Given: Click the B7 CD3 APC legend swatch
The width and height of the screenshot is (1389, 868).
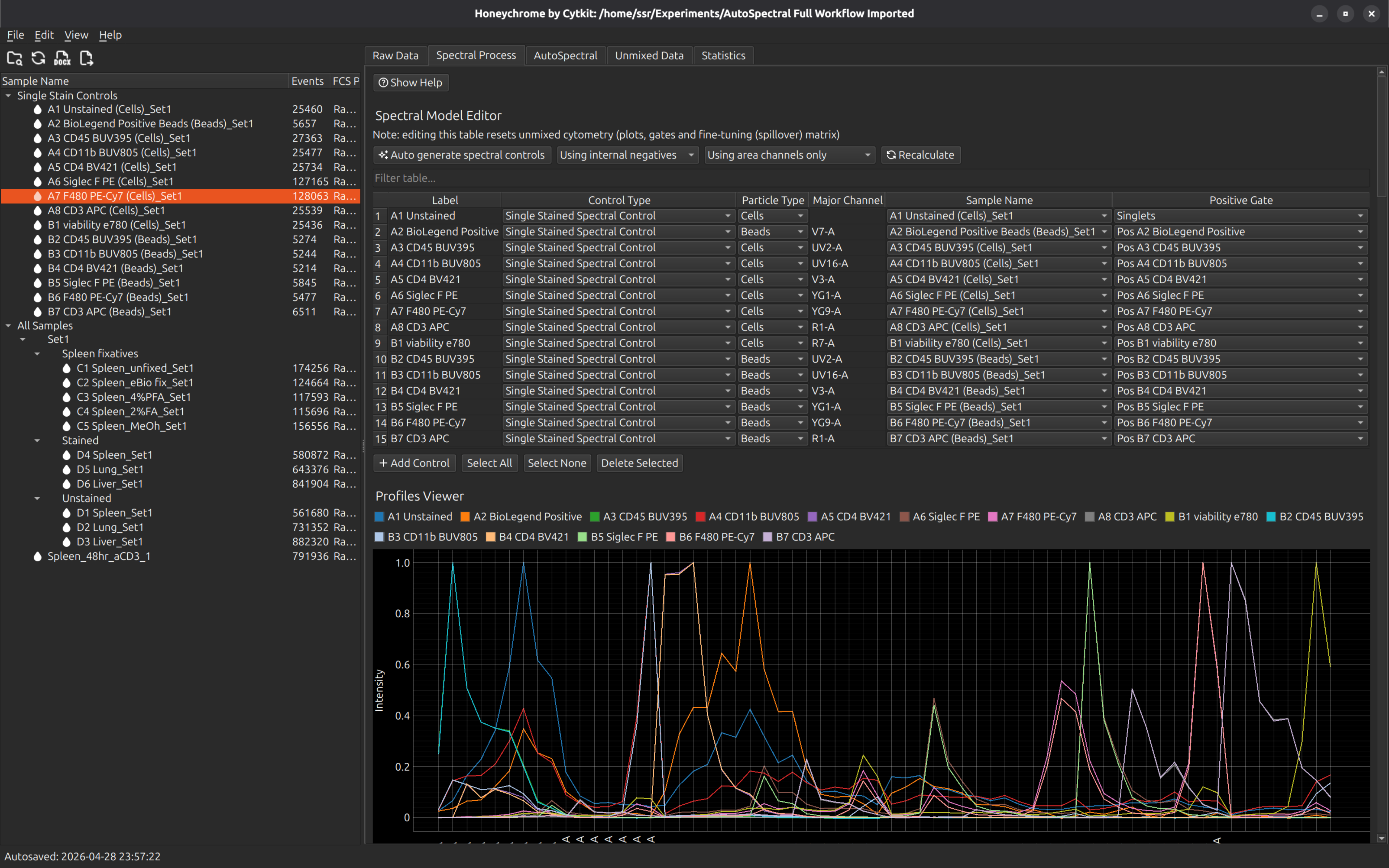Looking at the screenshot, I should [768, 537].
